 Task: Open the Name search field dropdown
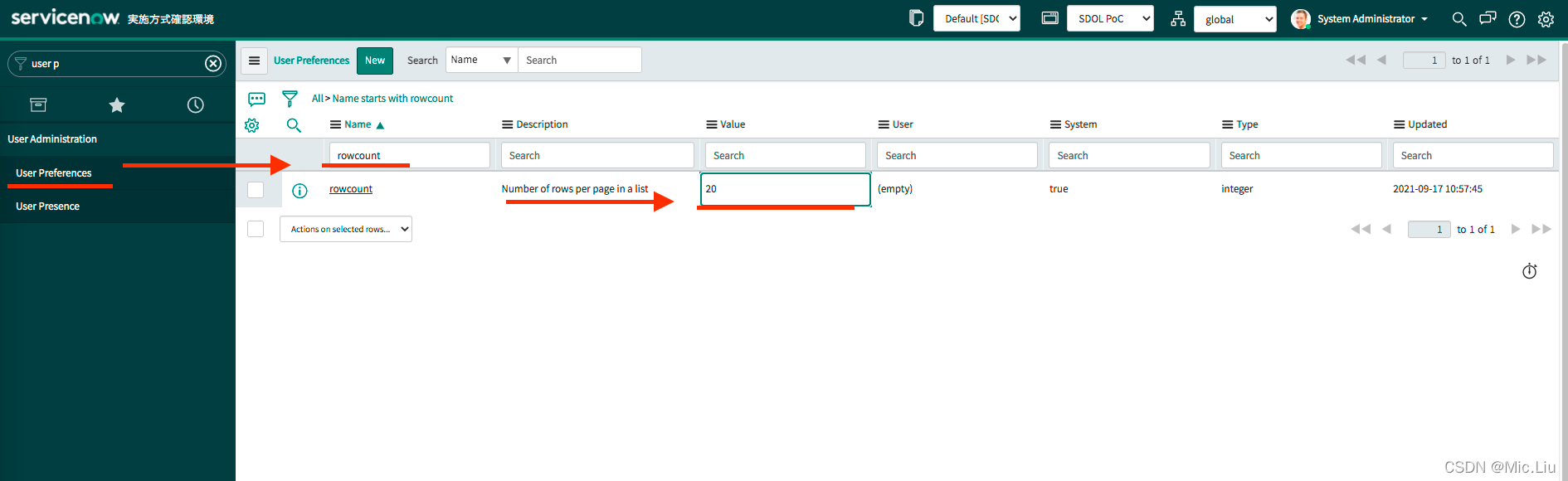click(481, 60)
